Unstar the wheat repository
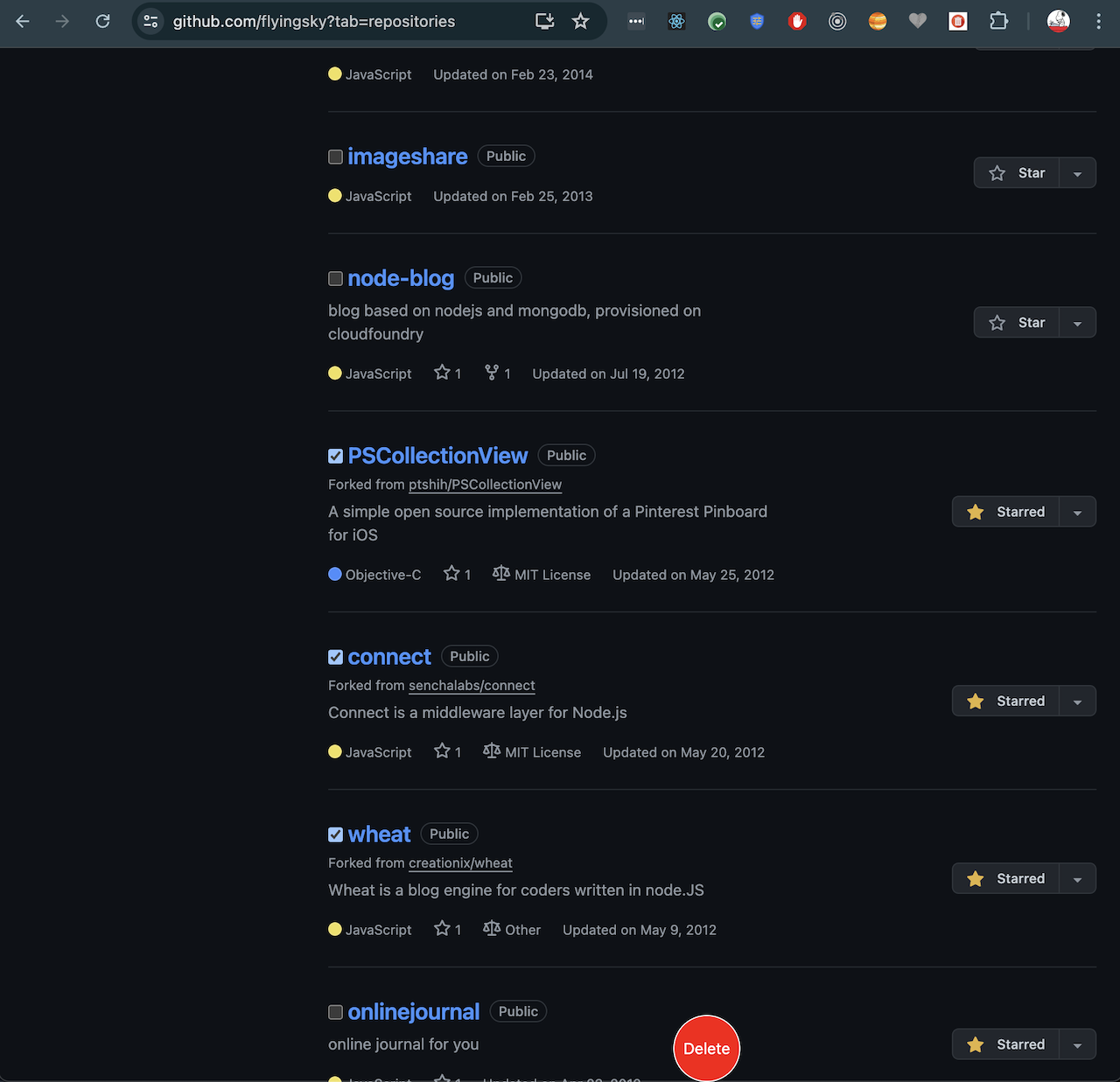Viewport: 1120px width, 1082px height. tap(1005, 878)
